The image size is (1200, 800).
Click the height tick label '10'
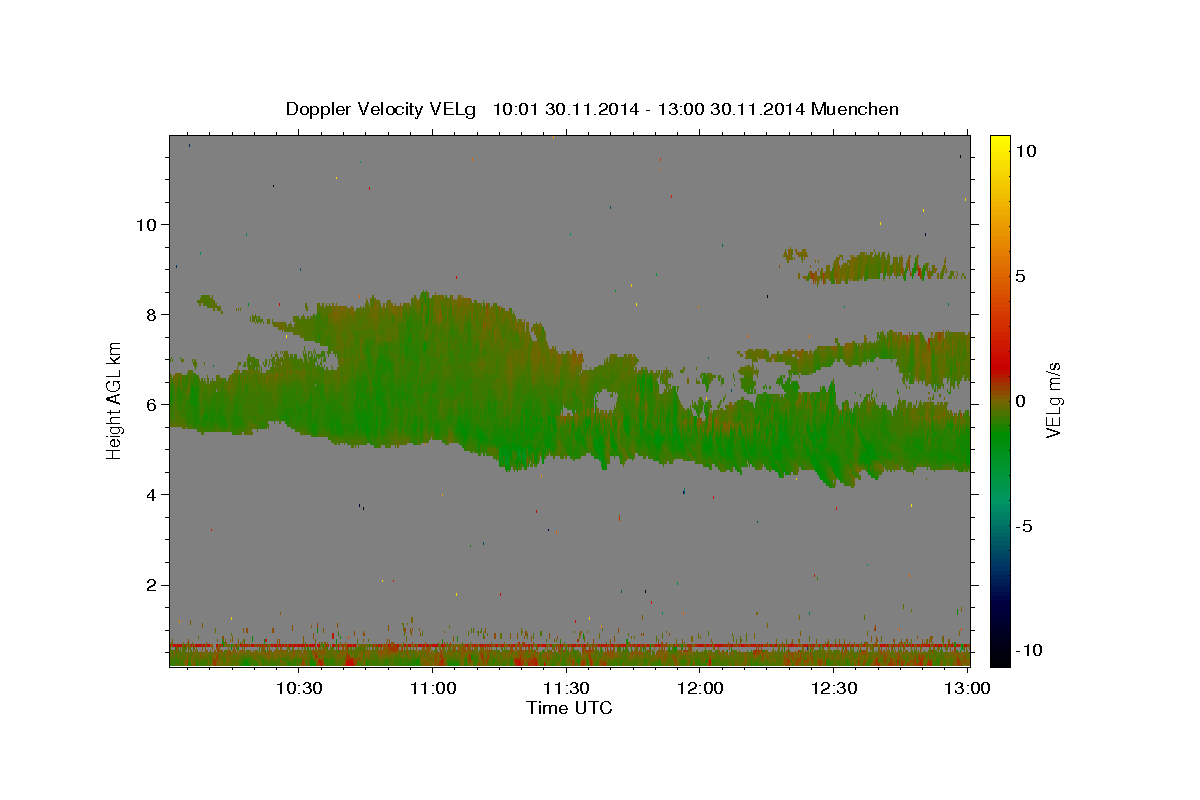point(145,224)
